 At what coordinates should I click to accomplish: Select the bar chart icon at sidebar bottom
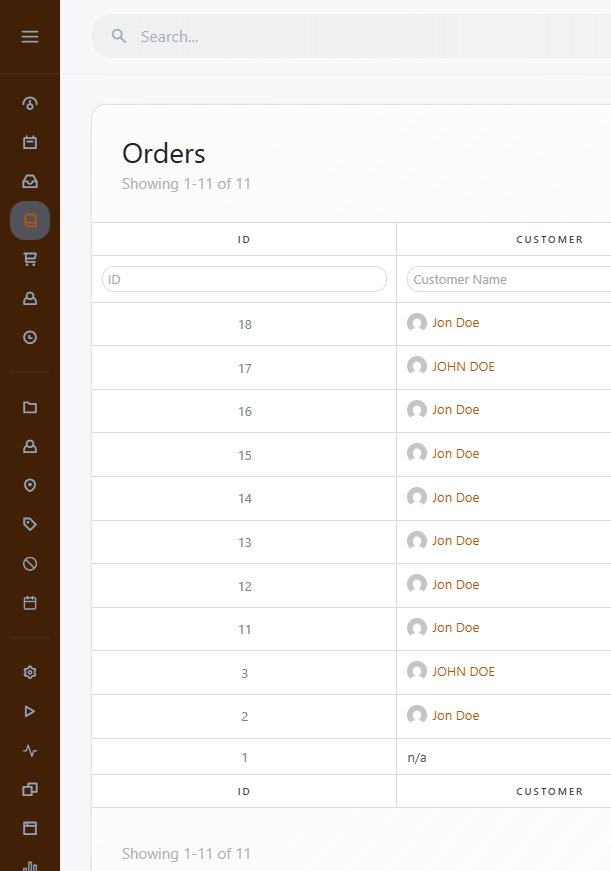click(x=29, y=863)
